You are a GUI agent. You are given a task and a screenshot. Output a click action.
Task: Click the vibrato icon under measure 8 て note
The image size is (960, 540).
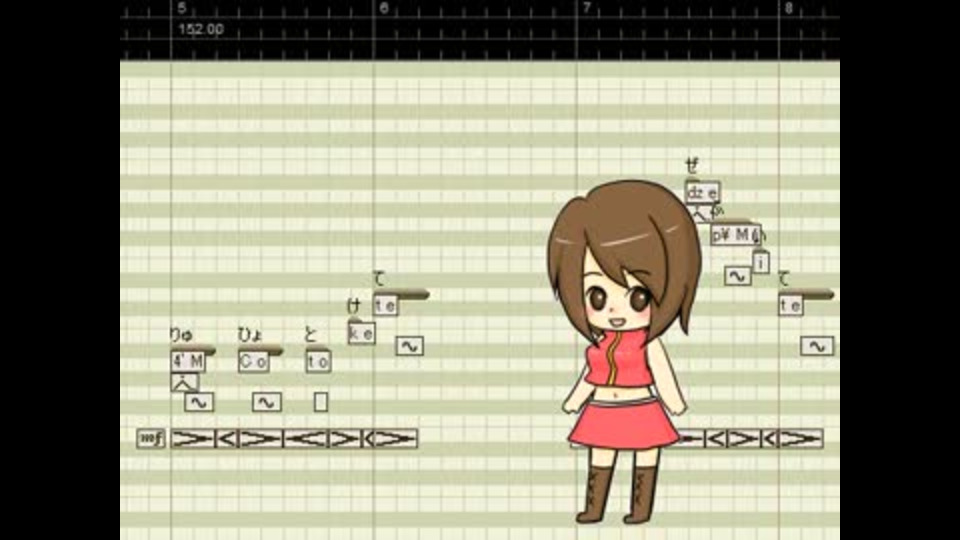pos(817,347)
